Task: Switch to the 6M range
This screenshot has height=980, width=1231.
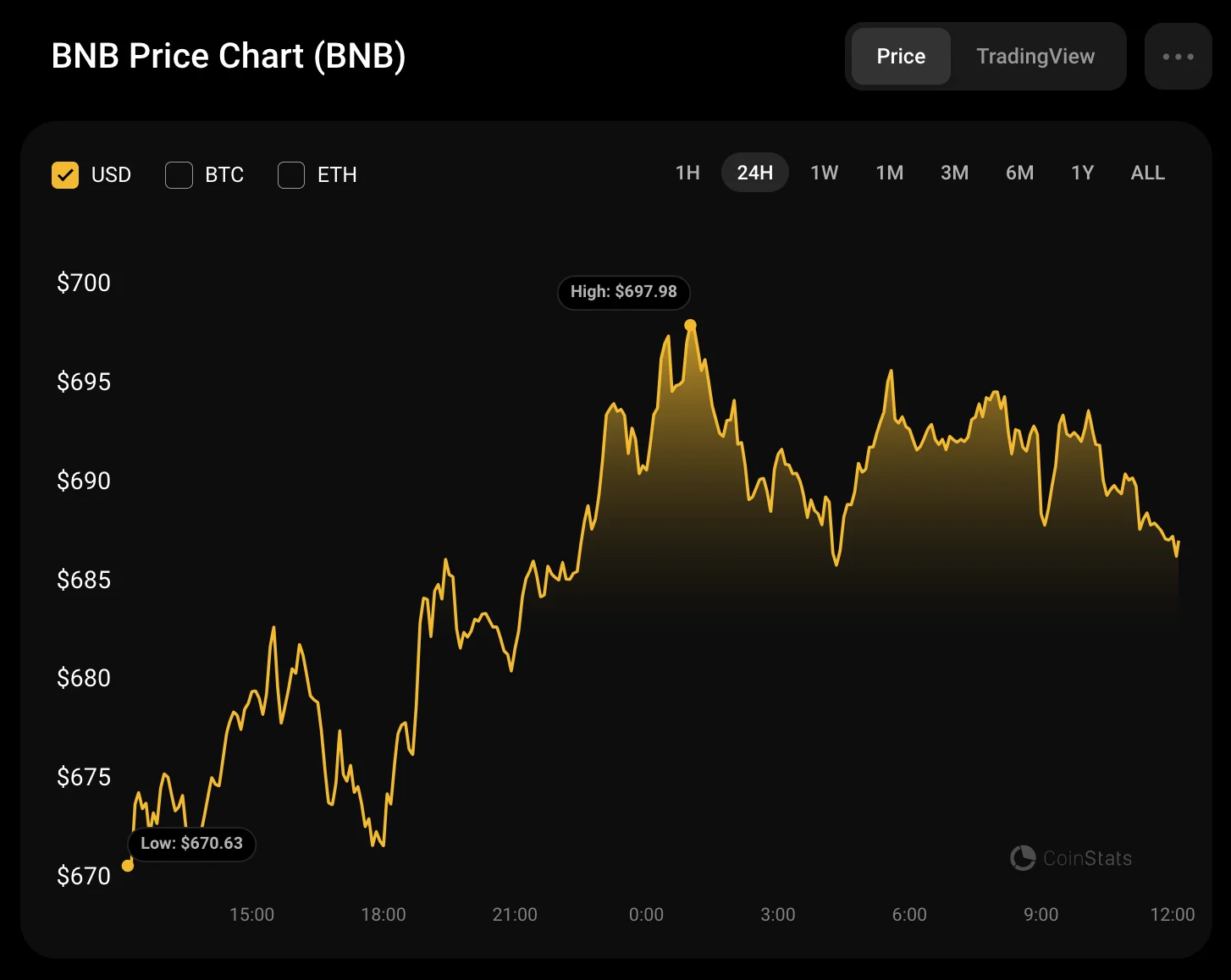Action: 1019,173
